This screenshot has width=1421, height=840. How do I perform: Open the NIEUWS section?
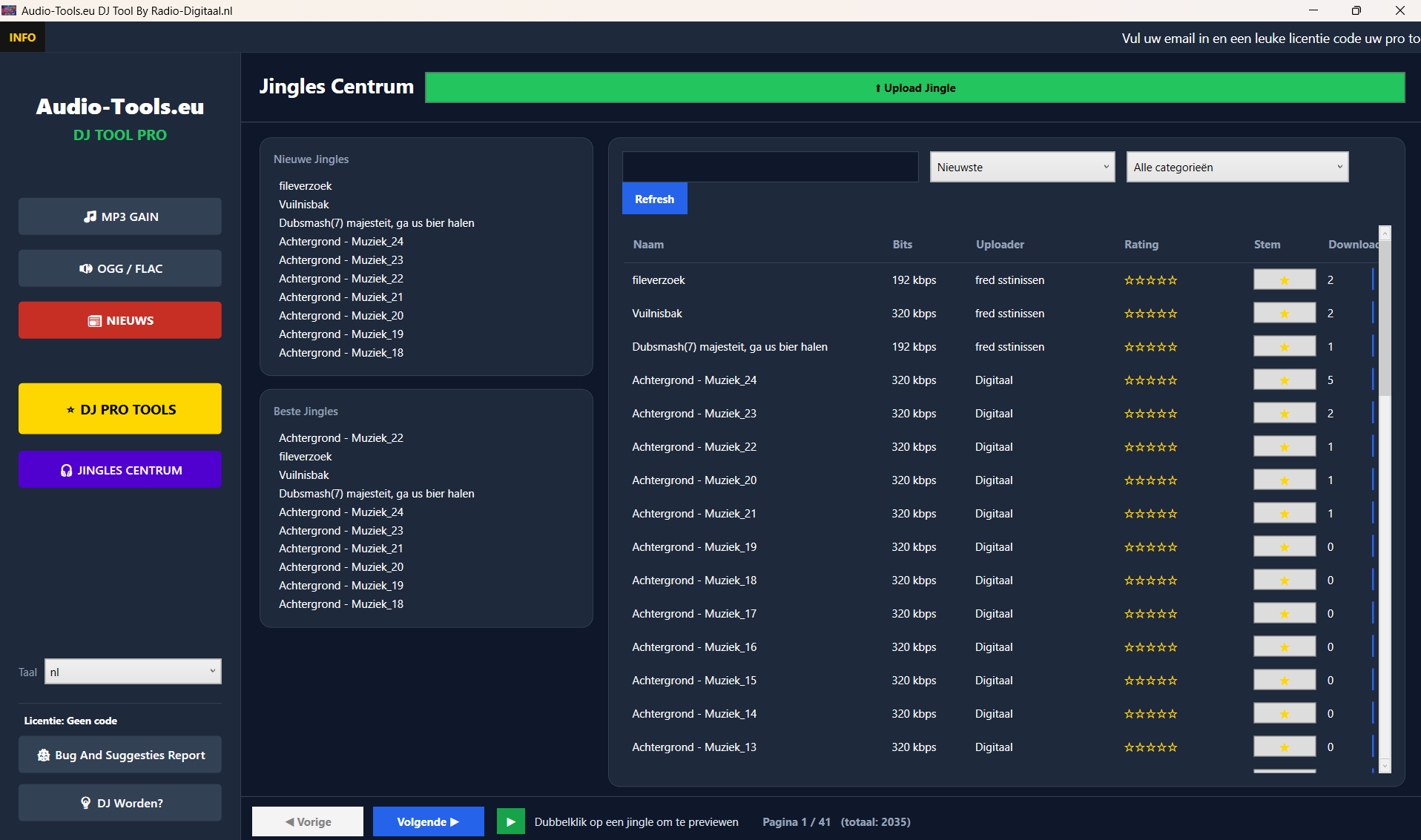(x=120, y=320)
